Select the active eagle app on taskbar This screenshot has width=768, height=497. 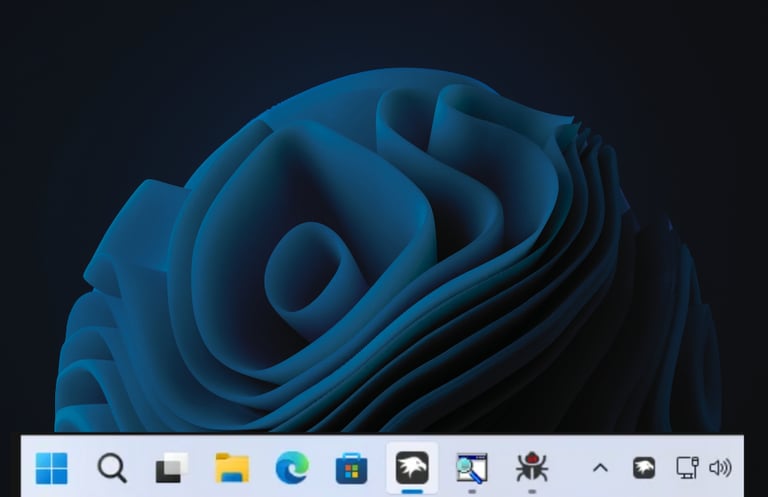[412, 468]
